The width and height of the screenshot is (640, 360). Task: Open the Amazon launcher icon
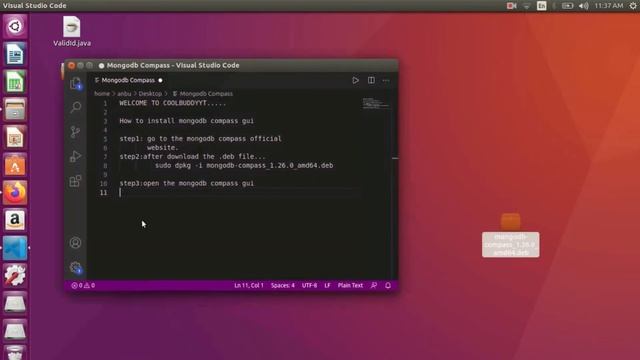(15, 220)
